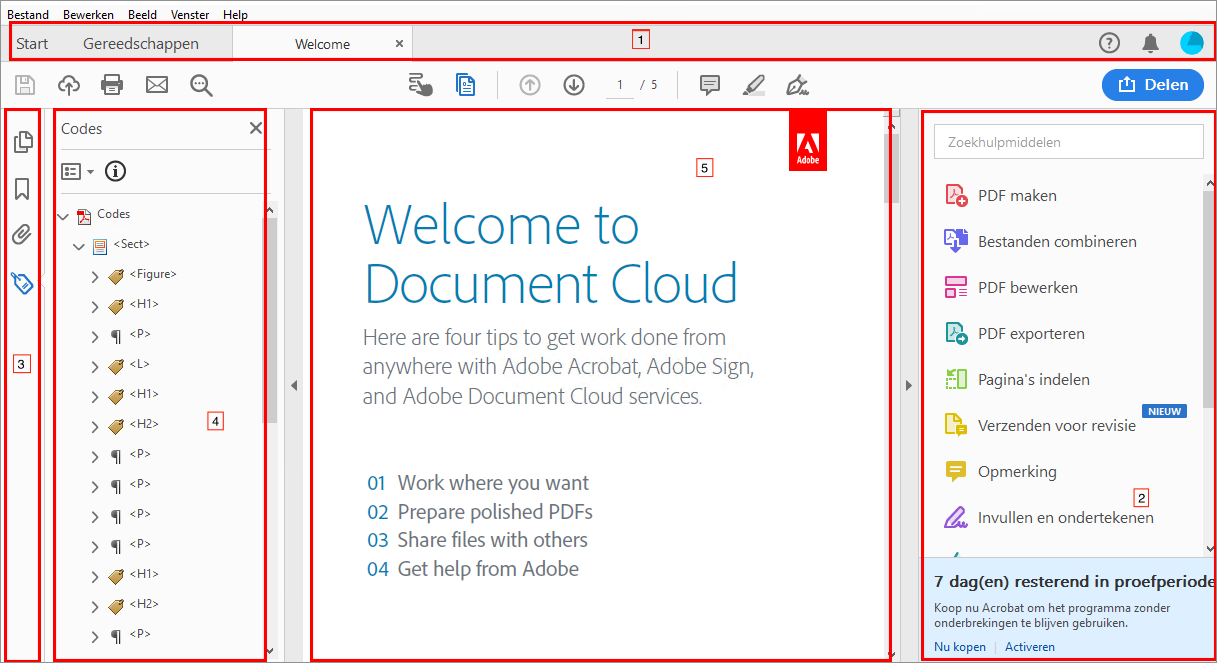
Task: Select the highlighter tool in the toolbar
Action: point(754,85)
